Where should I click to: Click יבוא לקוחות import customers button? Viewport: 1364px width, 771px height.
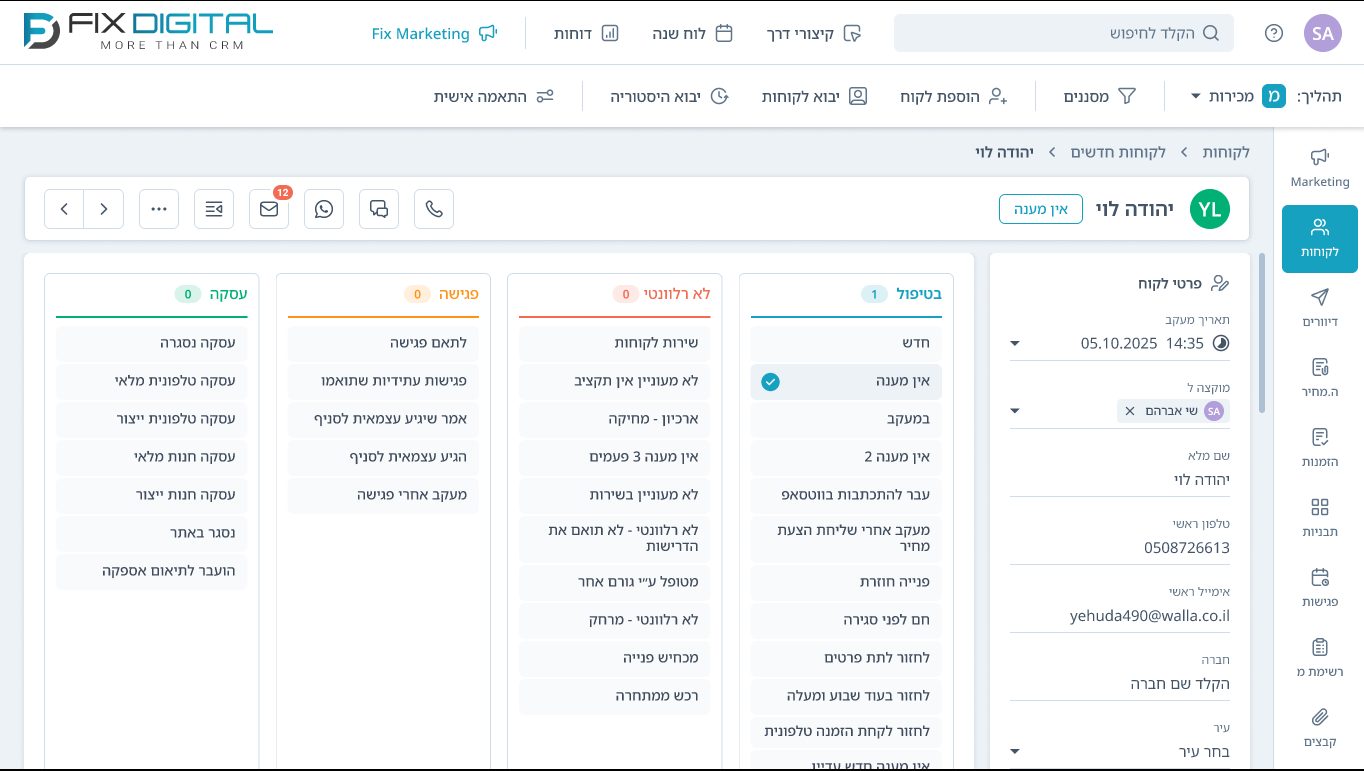point(815,96)
